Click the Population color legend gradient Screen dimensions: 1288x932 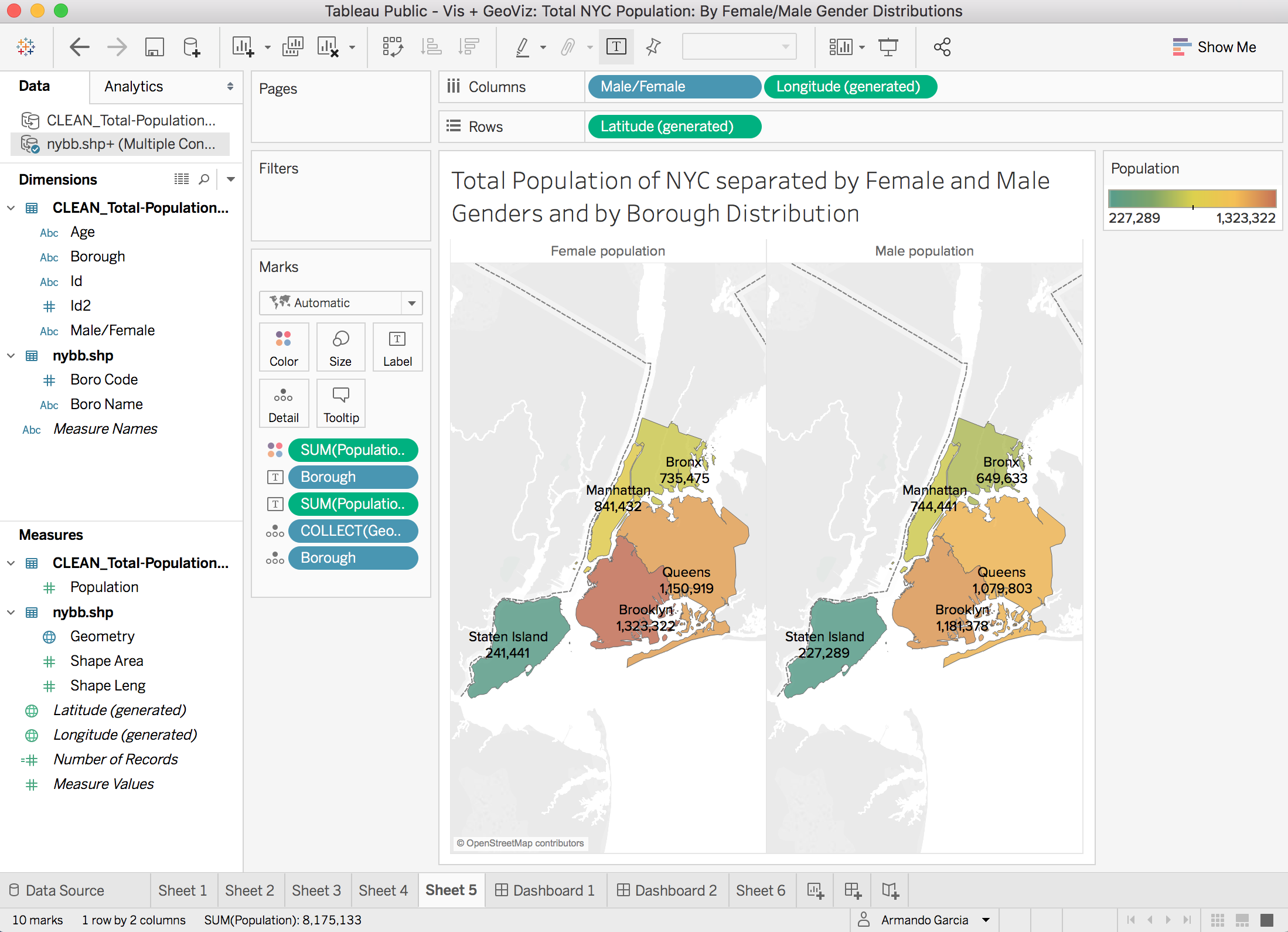coord(1192,199)
